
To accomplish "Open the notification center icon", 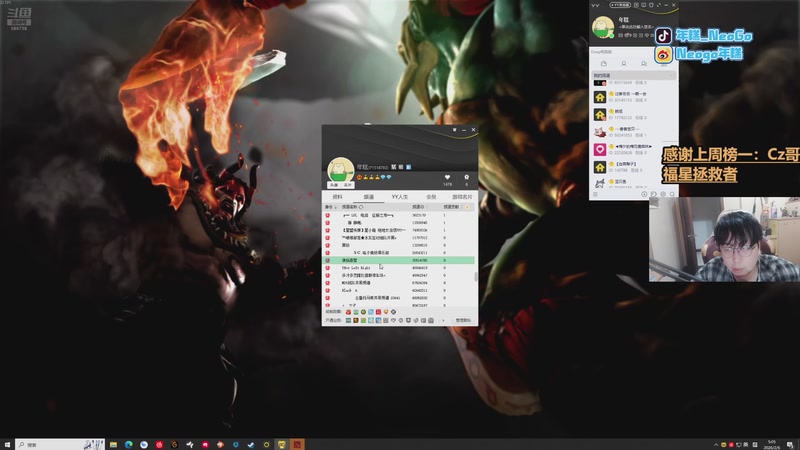I will (x=790, y=445).
